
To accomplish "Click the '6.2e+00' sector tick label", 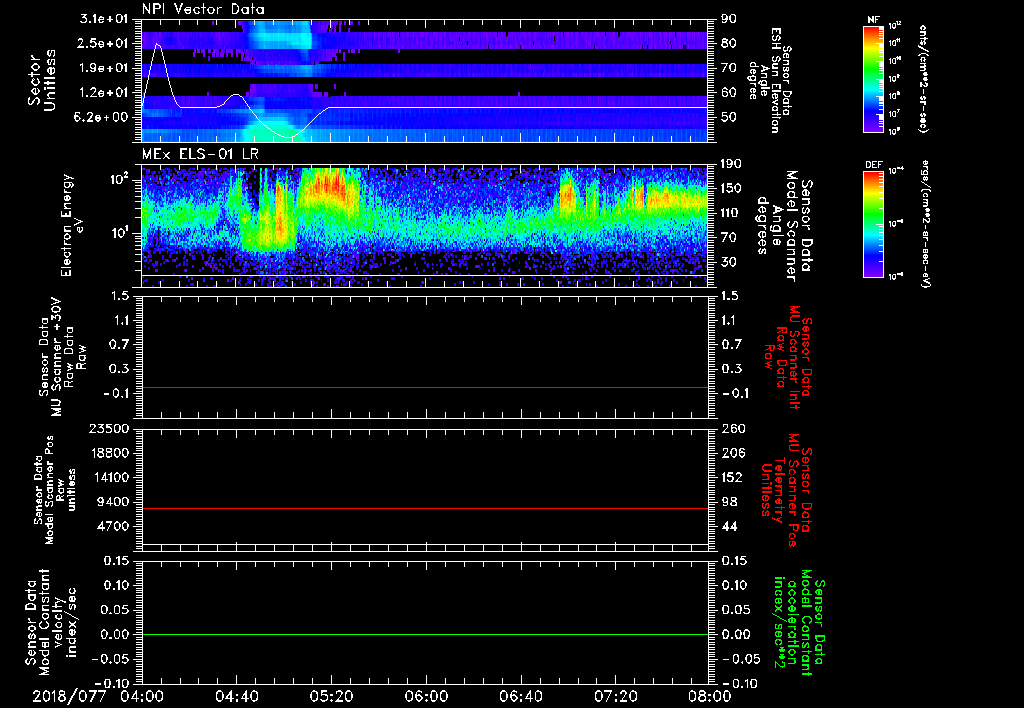I will pos(103,117).
